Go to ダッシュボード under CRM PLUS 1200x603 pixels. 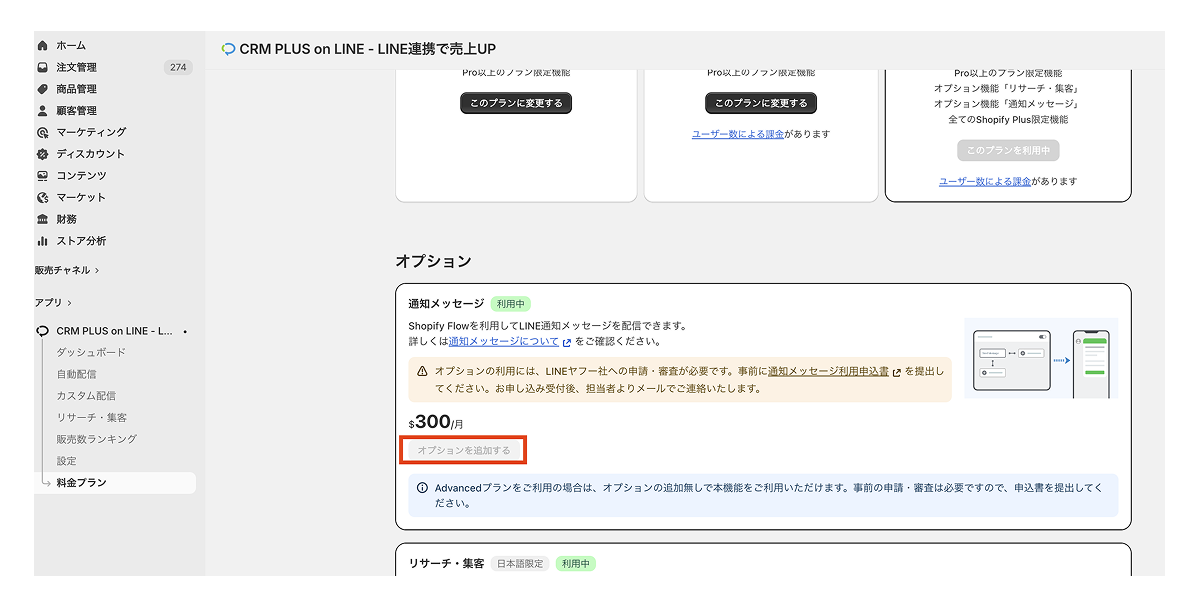(x=91, y=352)
